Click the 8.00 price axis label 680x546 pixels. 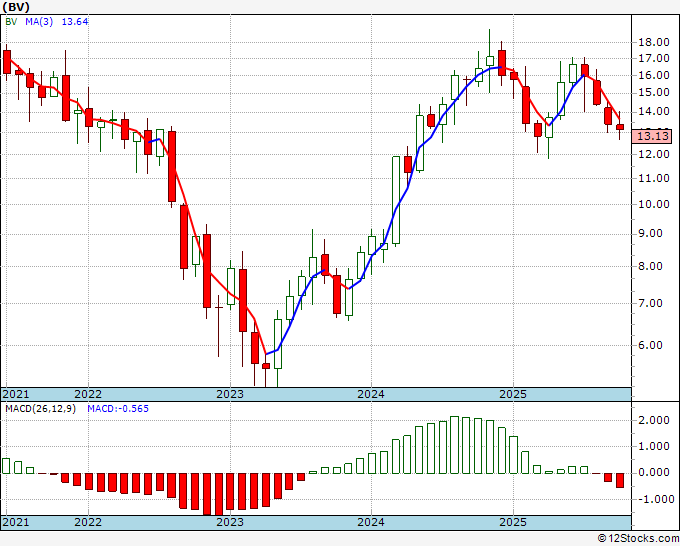coord(651,266)
